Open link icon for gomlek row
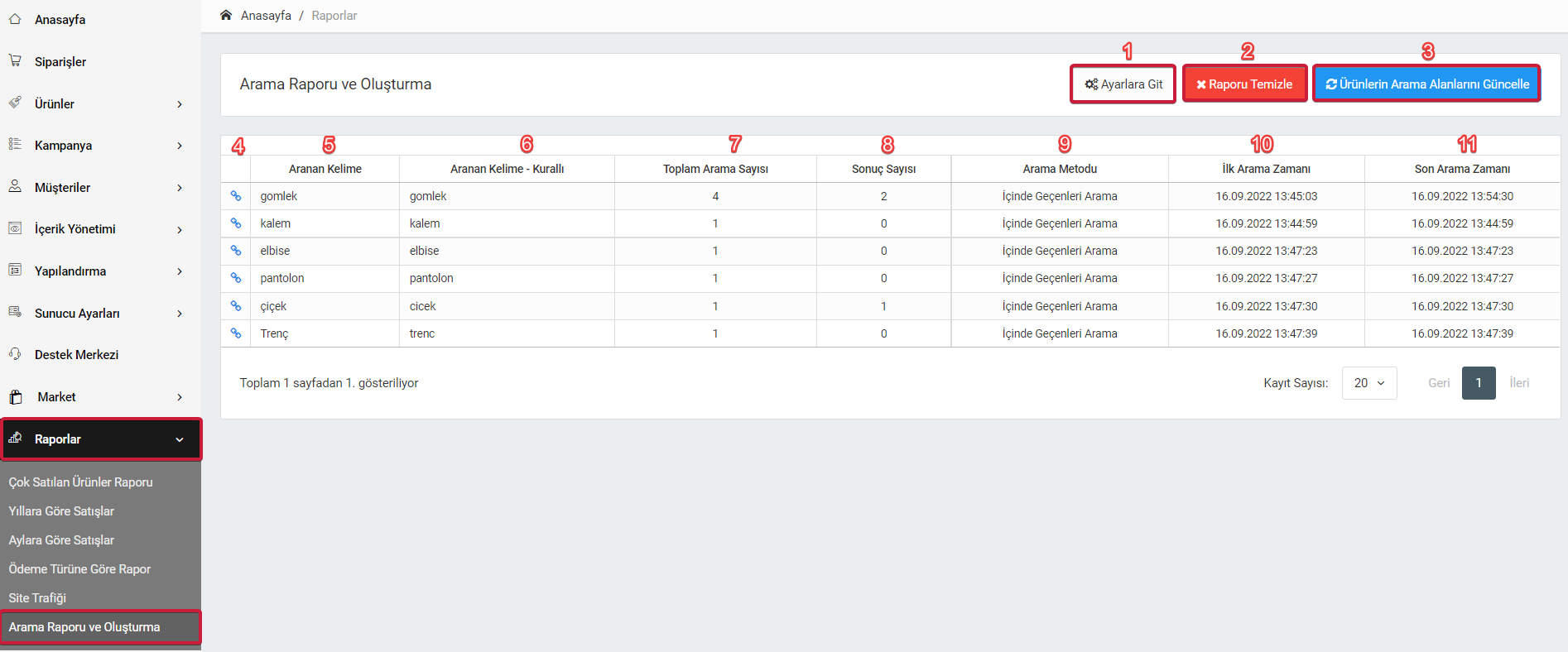 coord(236,196)
